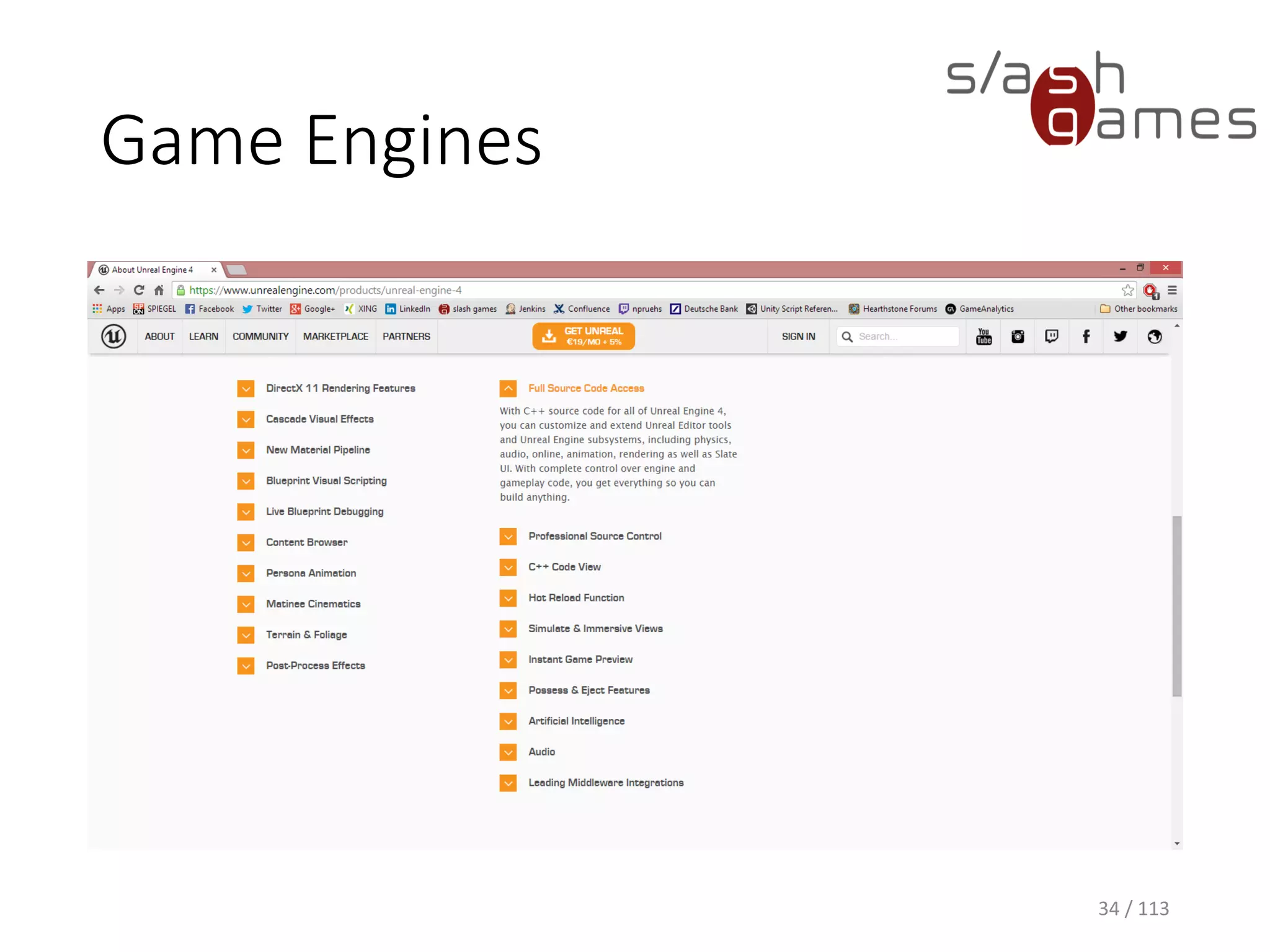1270x952 pixels.
Task: Open the Facebook social icon in navbar
Action: pyautogui.click(x=1086, y=337)
